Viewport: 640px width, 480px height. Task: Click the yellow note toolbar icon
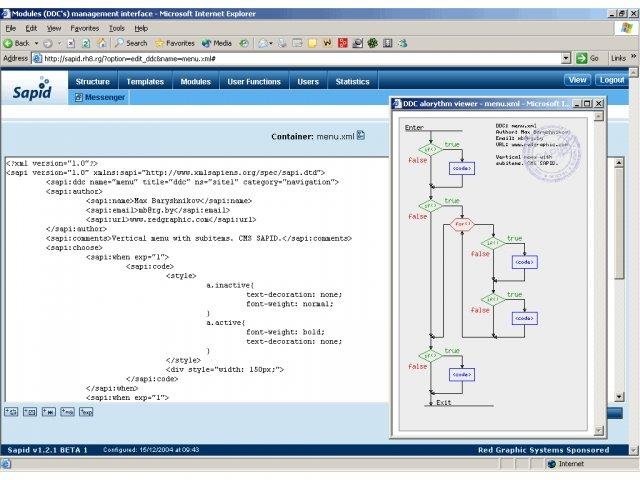point(313,43)
